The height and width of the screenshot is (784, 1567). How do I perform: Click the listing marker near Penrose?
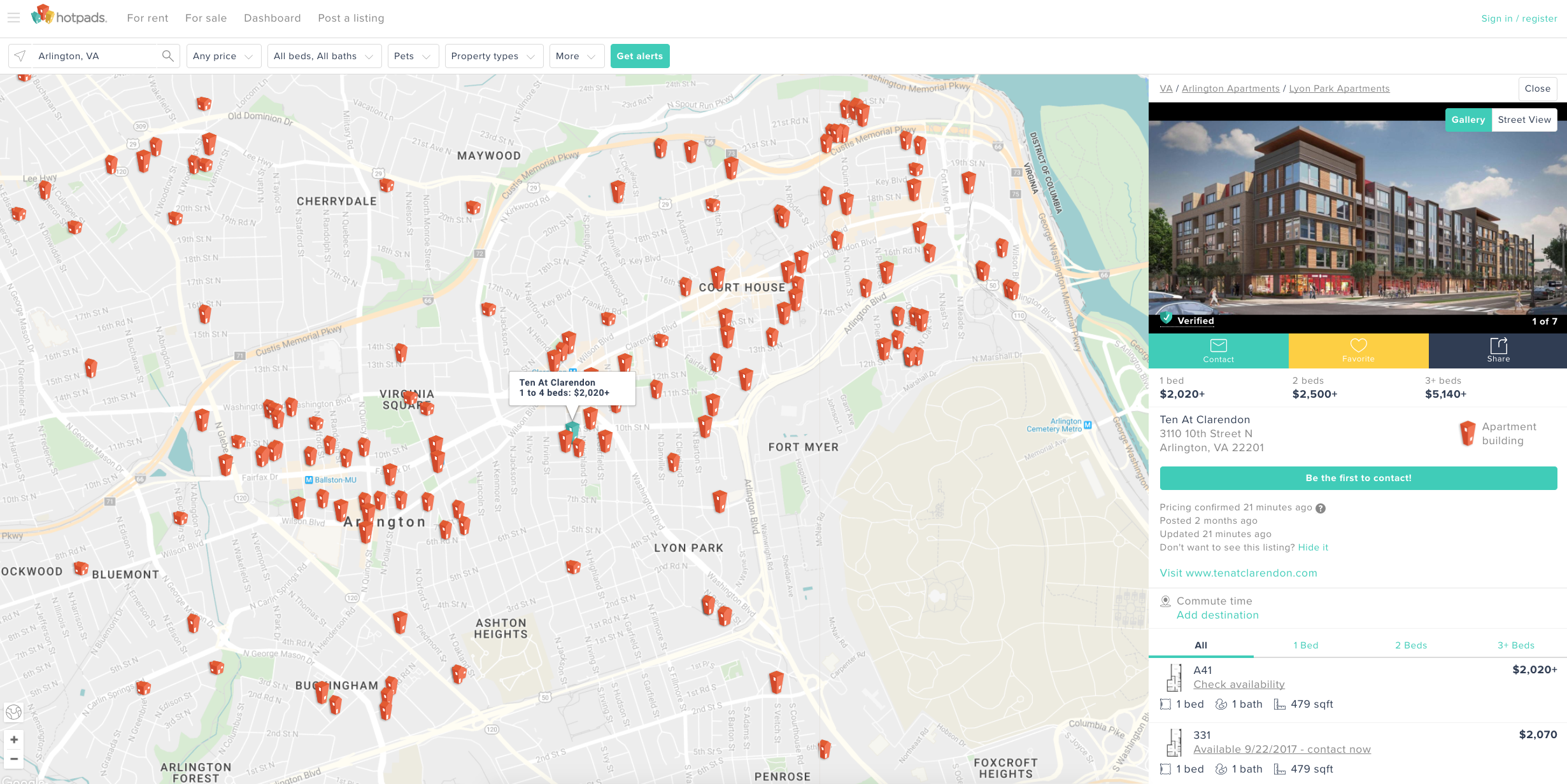(825, 749)
